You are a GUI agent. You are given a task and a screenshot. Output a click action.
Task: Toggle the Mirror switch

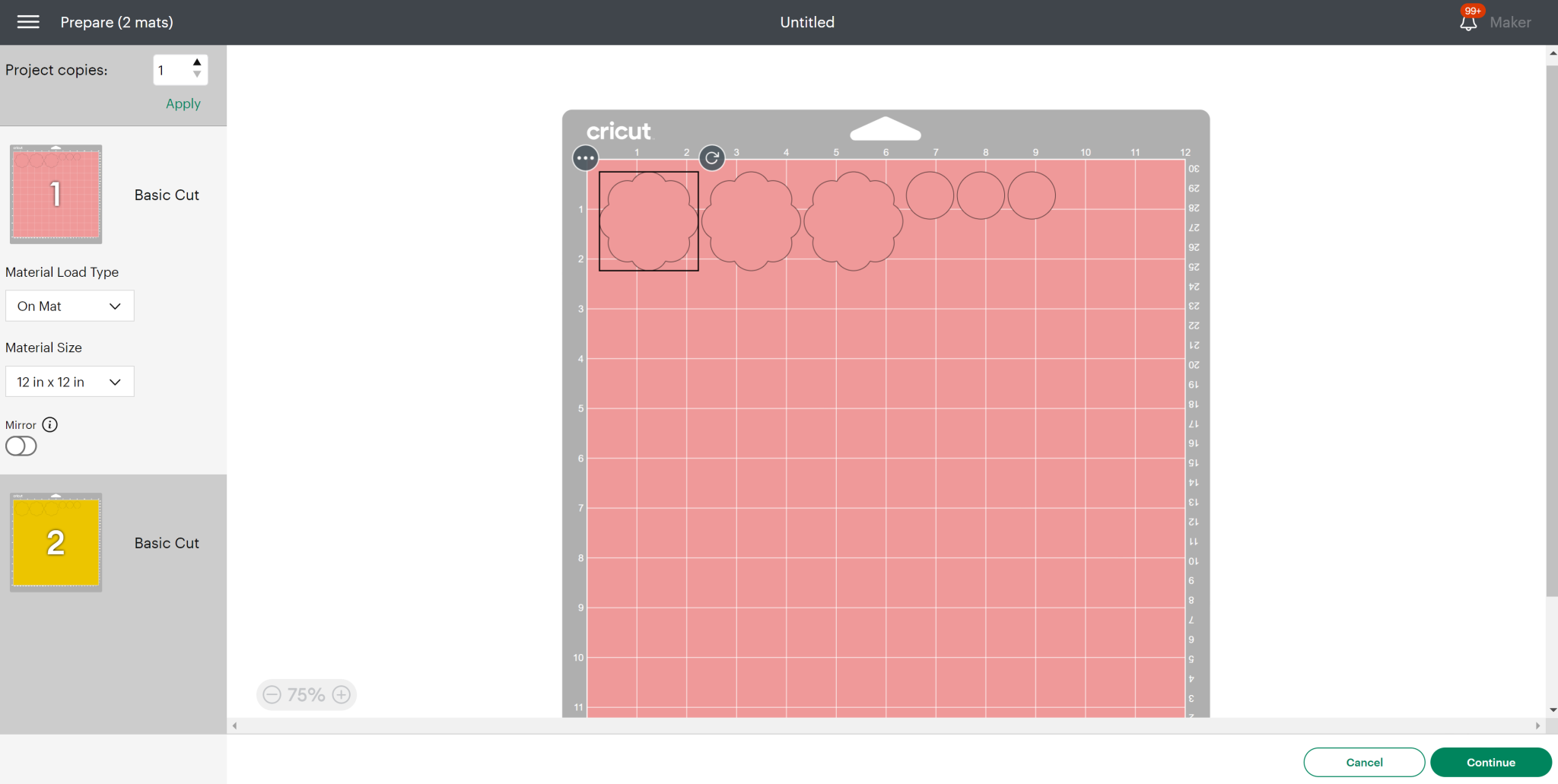(21, 446)
